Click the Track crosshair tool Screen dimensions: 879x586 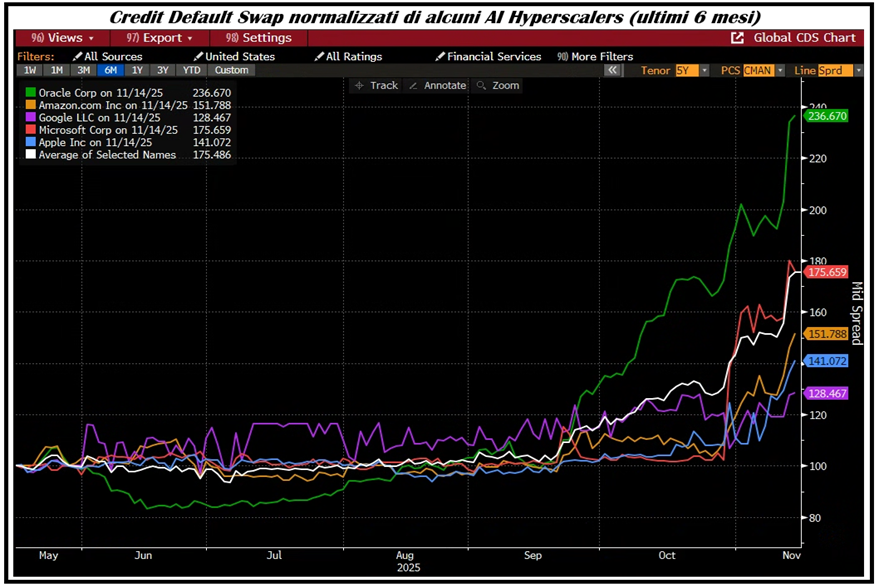coord(376,86)
